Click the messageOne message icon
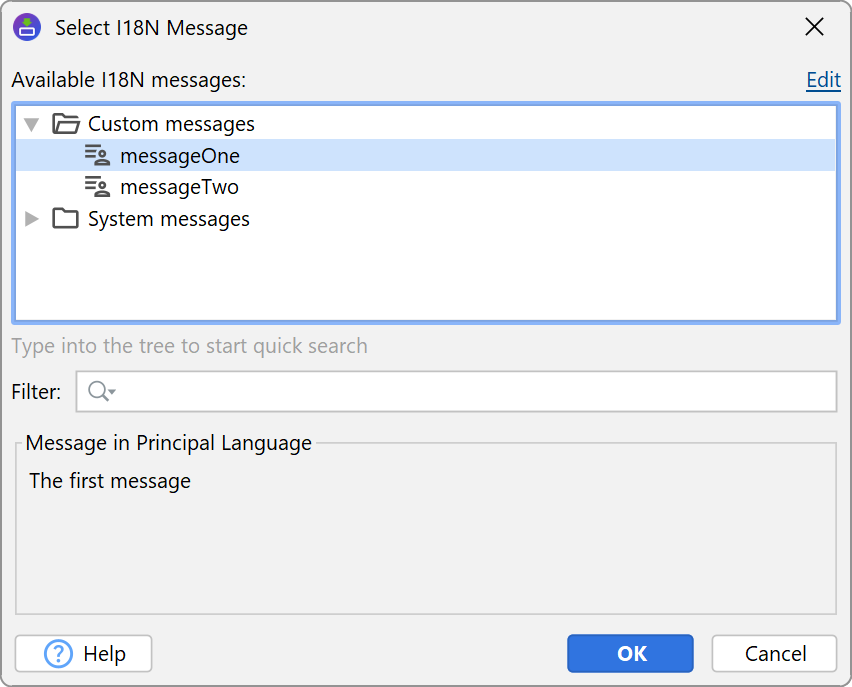 [97, 156]
